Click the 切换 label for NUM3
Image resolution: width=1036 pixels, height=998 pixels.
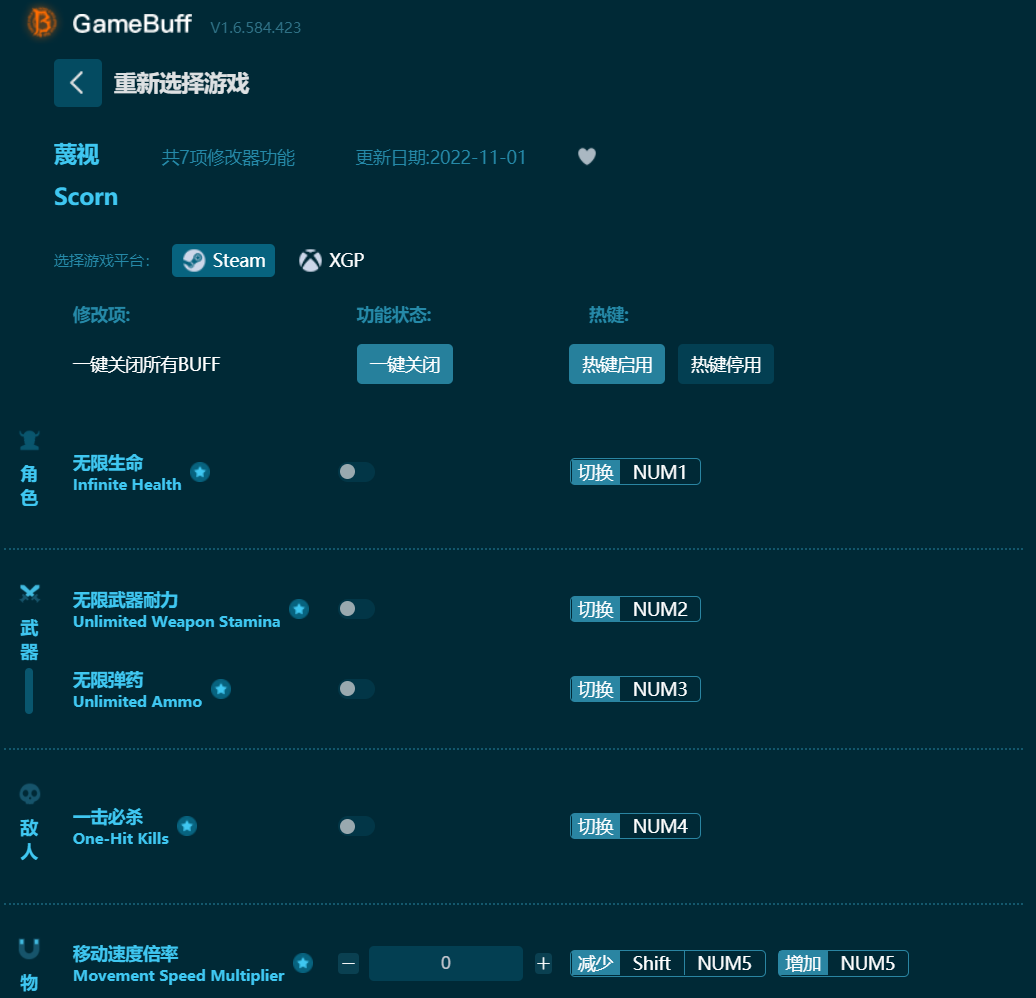click(595, 689)
